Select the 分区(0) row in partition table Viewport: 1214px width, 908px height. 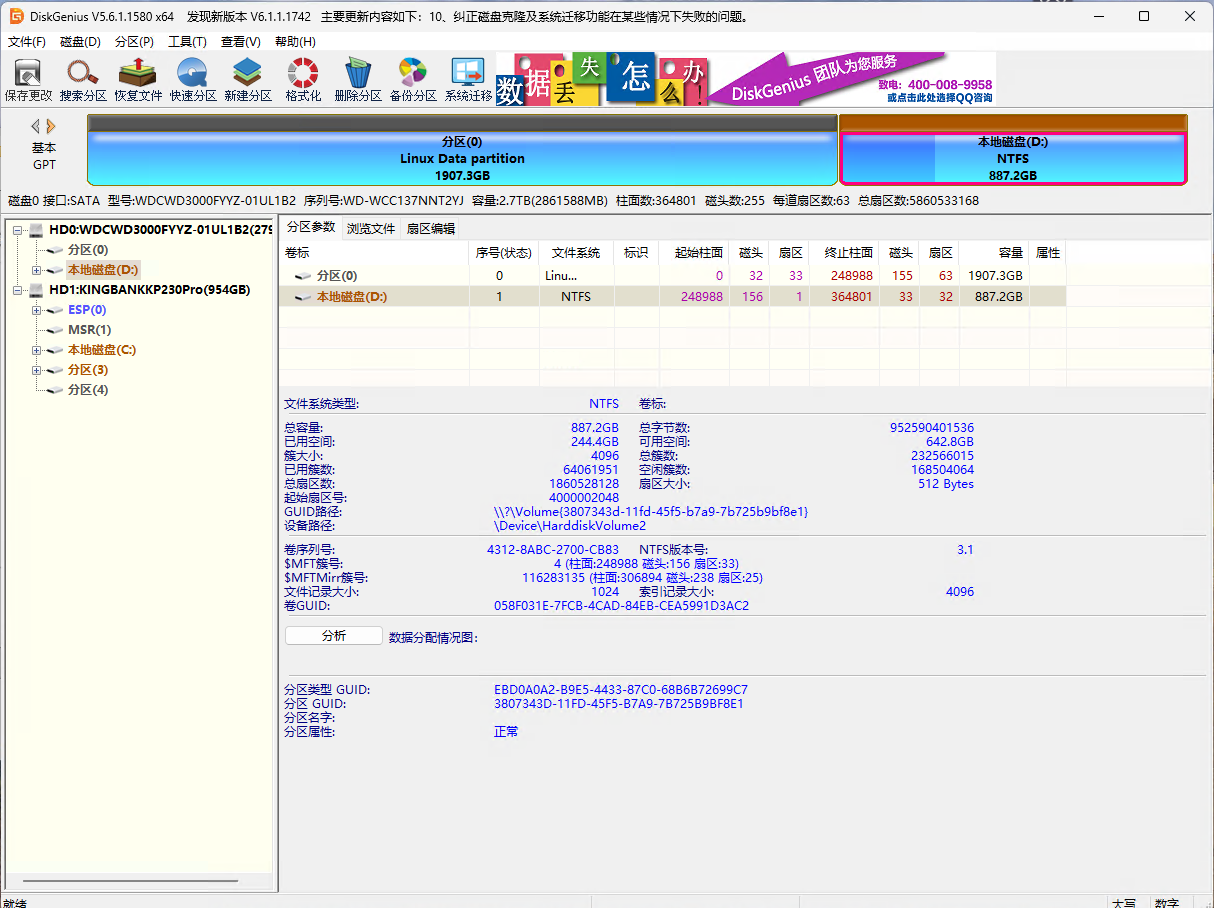click(337, 275)
